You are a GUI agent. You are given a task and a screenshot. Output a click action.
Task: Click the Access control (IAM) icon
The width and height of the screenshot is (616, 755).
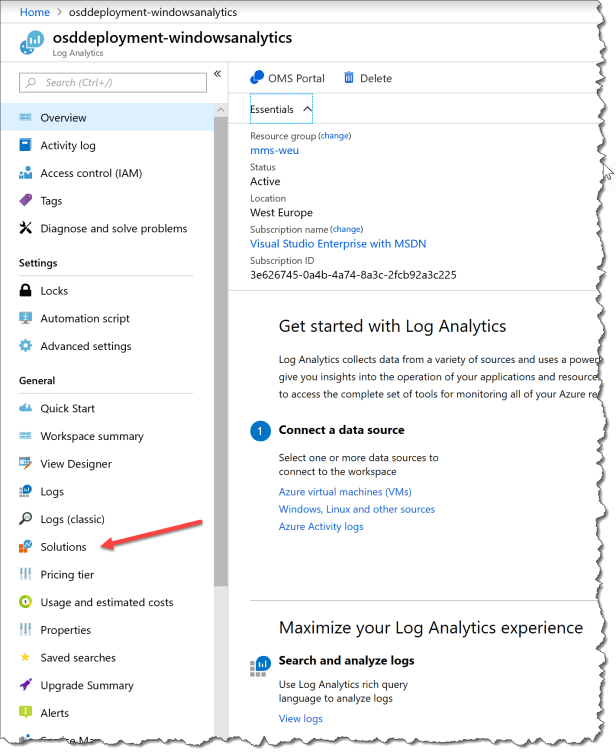click(x=25, y=173)
